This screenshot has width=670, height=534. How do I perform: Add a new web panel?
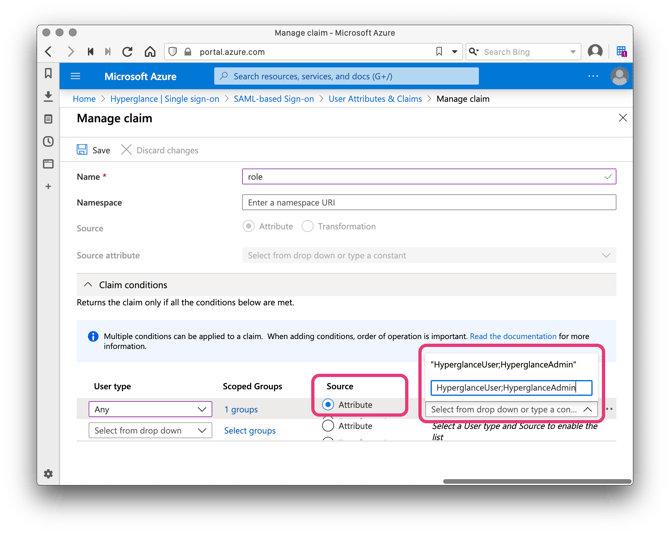(x=48, y=186)
